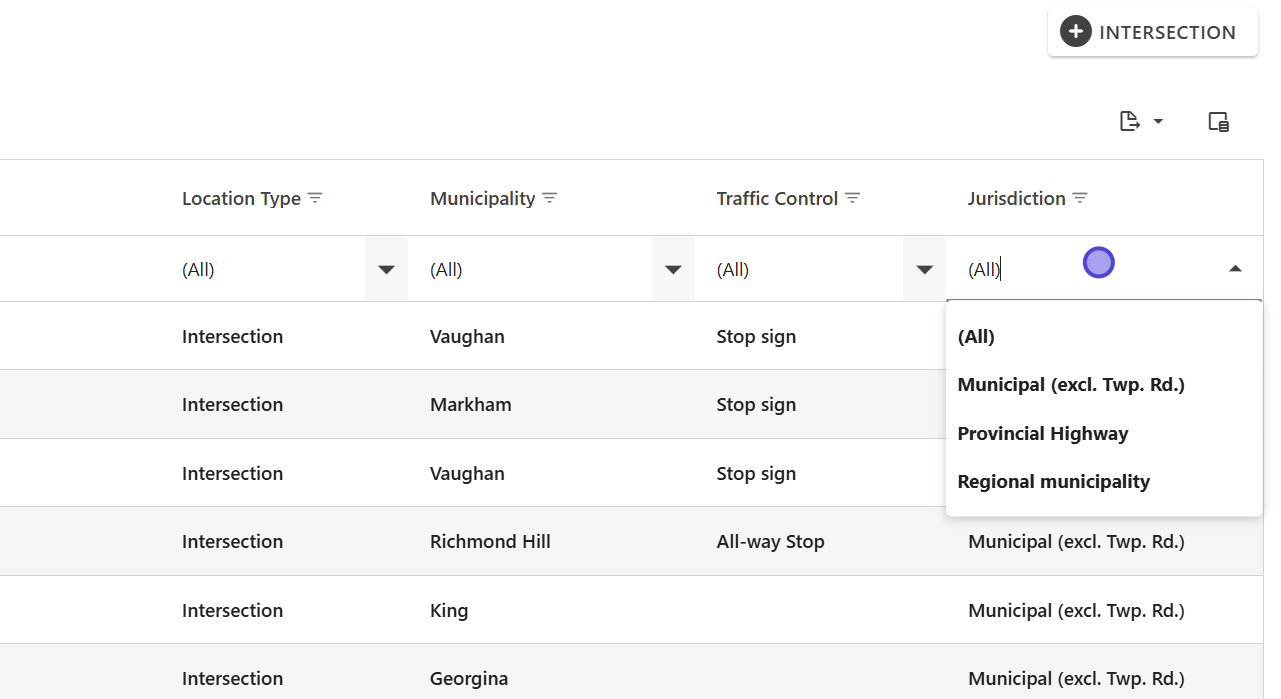
Task: Expand the Traffic Control filter dropdown
Action: (924, 269)
